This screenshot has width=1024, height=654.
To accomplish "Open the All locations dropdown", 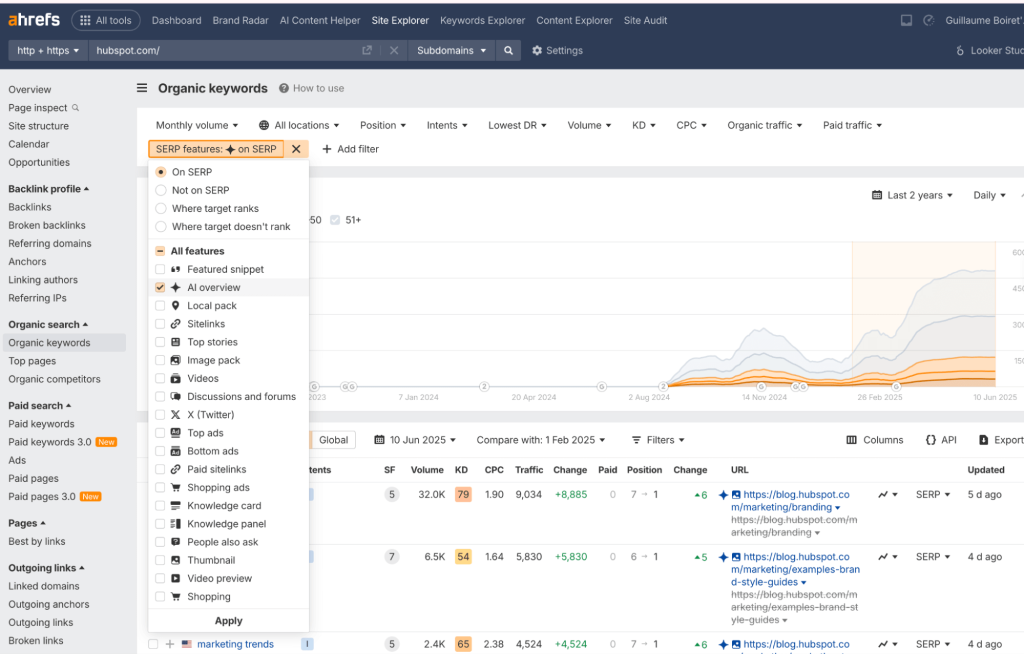I will coord(299,125).
